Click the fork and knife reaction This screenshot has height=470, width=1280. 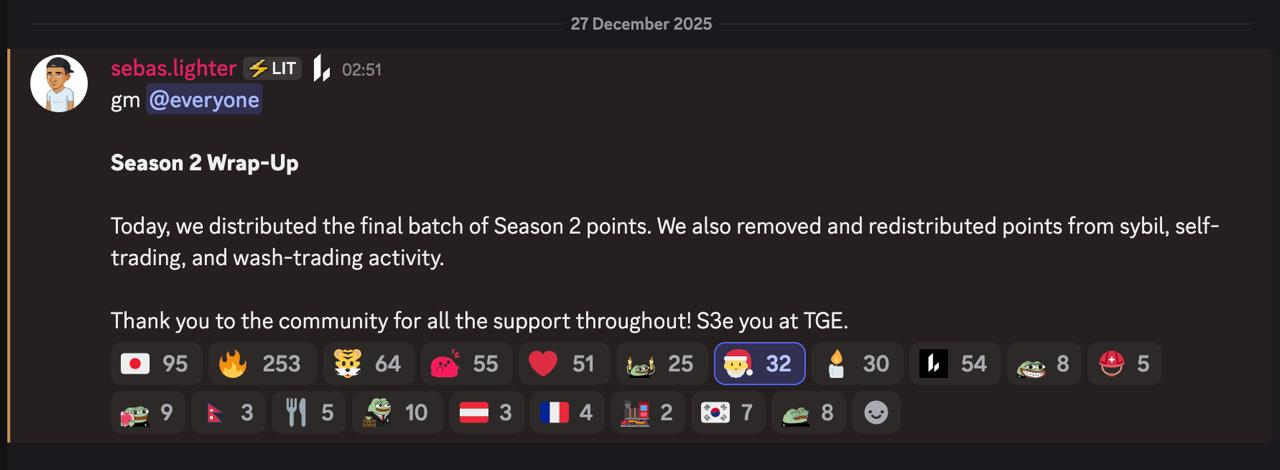tap(308, 412)
